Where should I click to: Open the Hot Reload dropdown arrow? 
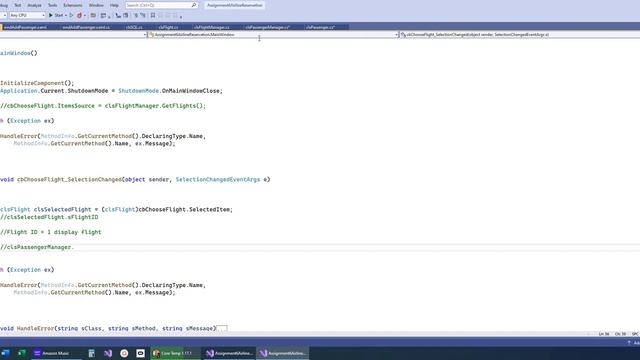click(84, 15)
